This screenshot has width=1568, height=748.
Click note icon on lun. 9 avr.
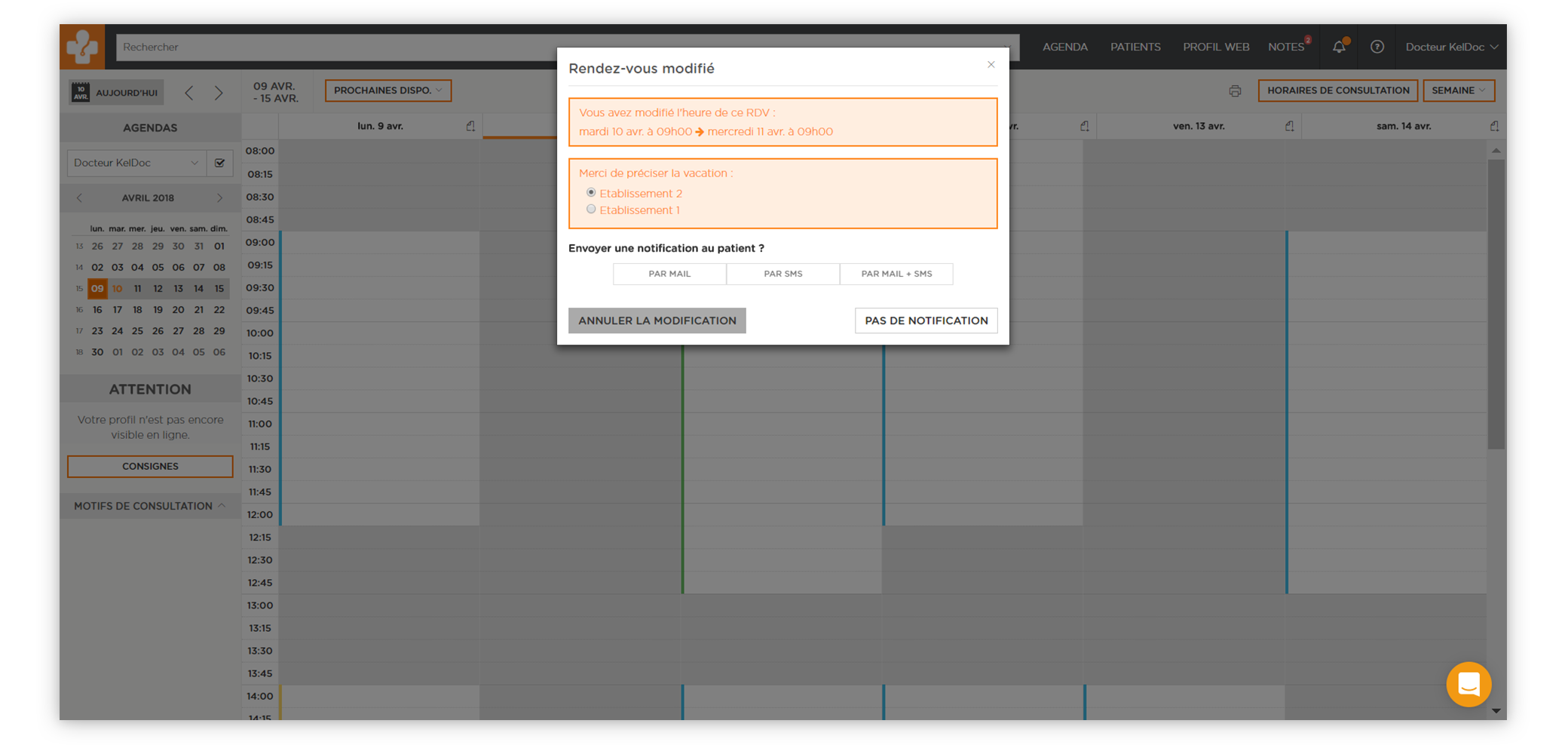(x=470, y=126)
